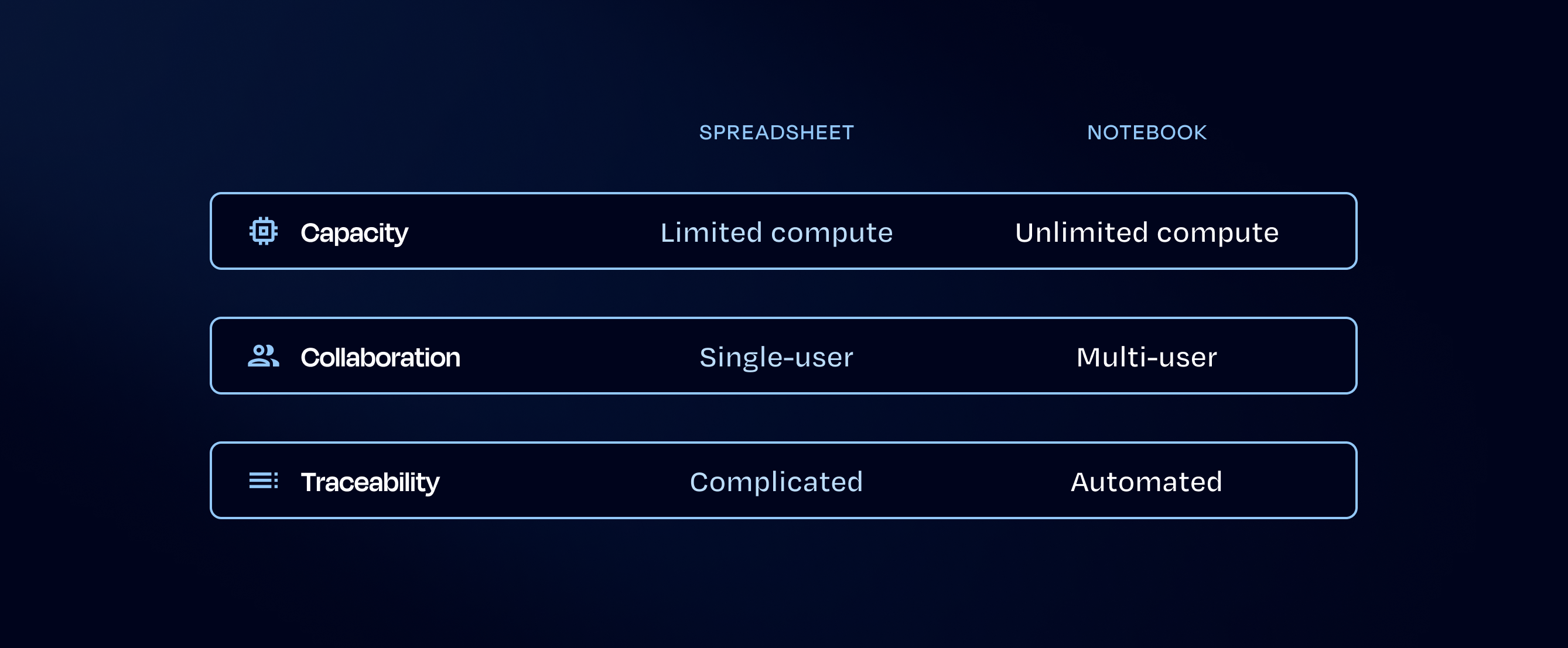The height and width of the screenshot is (648, 1568).
Task: Click the Multi-user cell
Action: pyautogui.click(x=1147, y=357)
